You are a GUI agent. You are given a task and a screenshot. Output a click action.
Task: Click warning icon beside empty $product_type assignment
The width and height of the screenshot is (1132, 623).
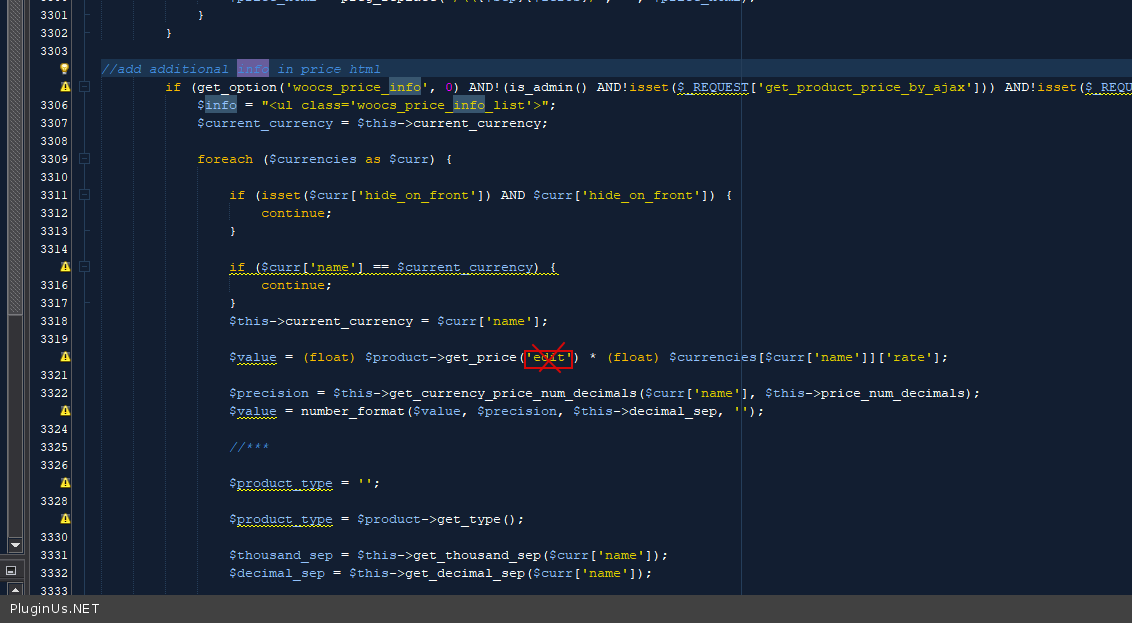pyautogui.click(x=65, y=483)
